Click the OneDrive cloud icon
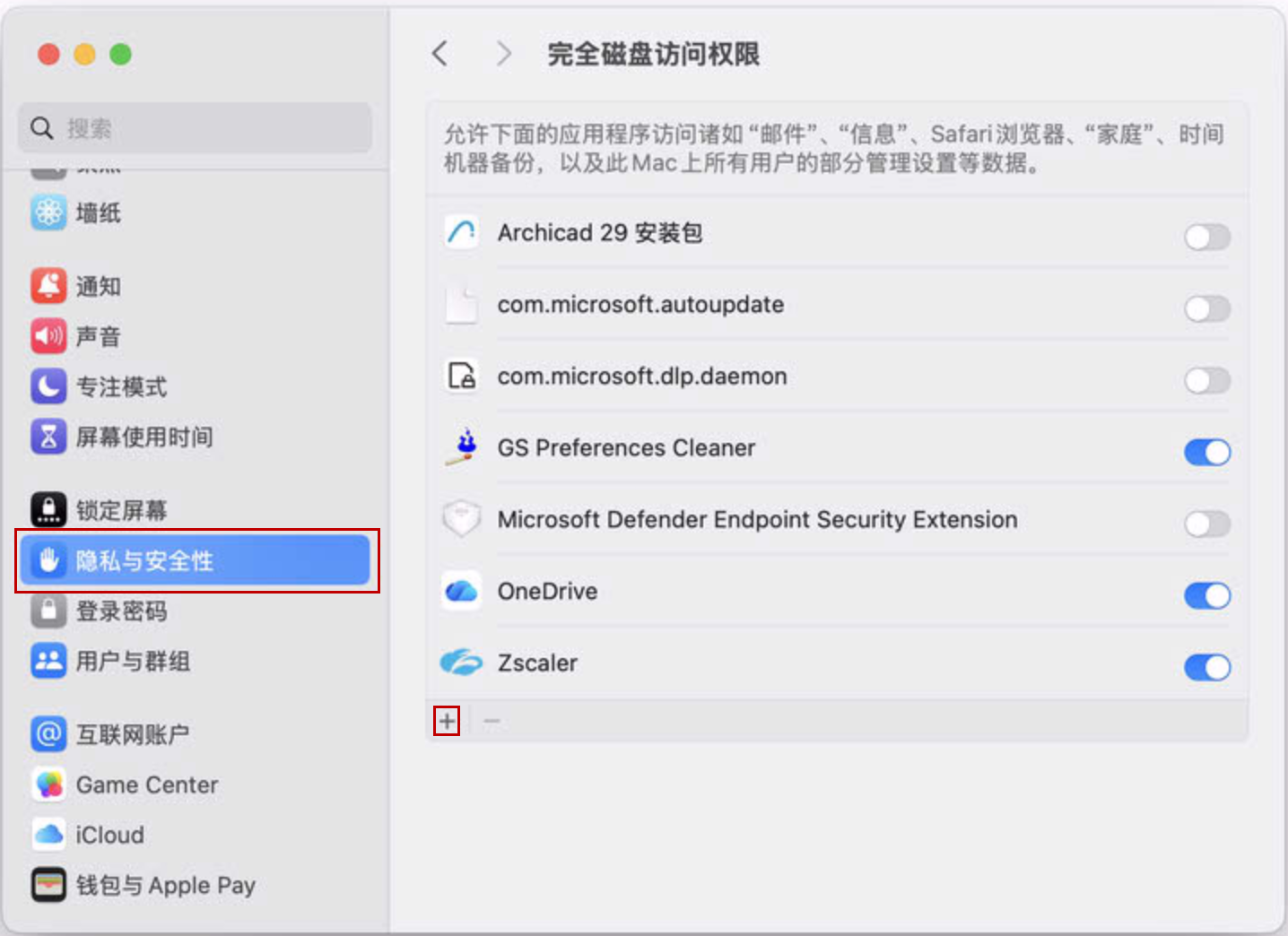Screen dimensions: 1288x936 pyautogui.click(x=462, y=591)
